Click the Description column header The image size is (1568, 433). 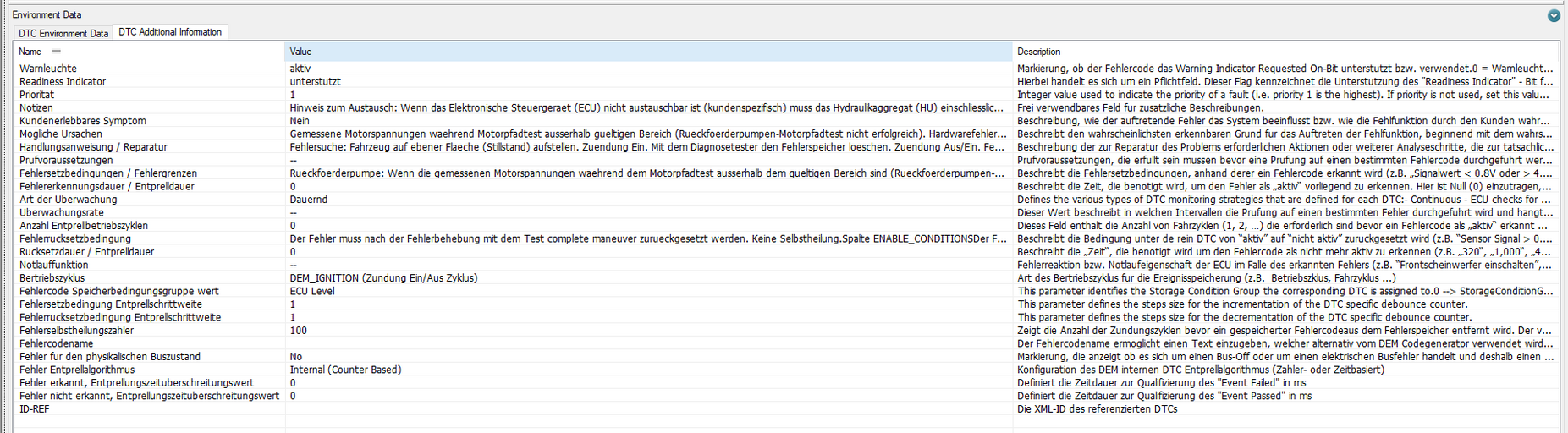1285,52
